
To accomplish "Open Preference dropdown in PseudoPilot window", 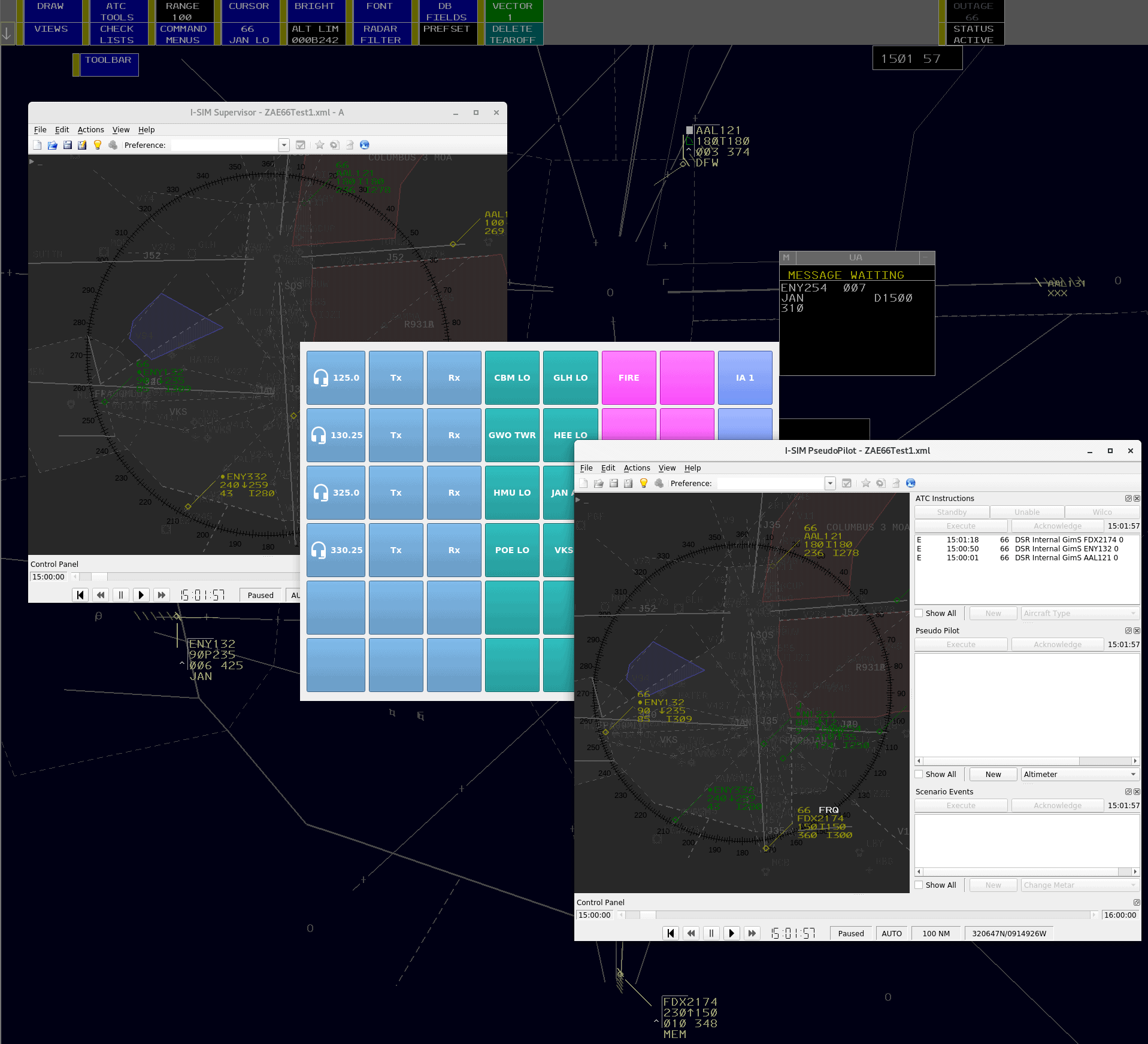I will (x=830, y=483).
